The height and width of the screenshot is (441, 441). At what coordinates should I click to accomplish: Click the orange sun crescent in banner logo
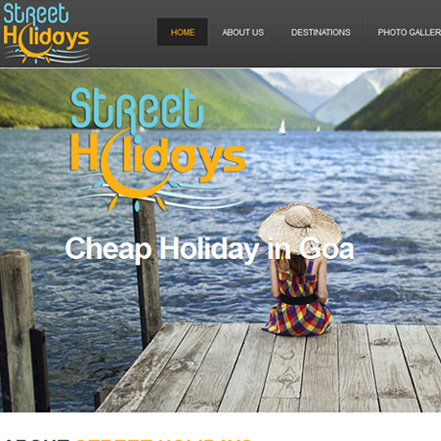[133, 170]
